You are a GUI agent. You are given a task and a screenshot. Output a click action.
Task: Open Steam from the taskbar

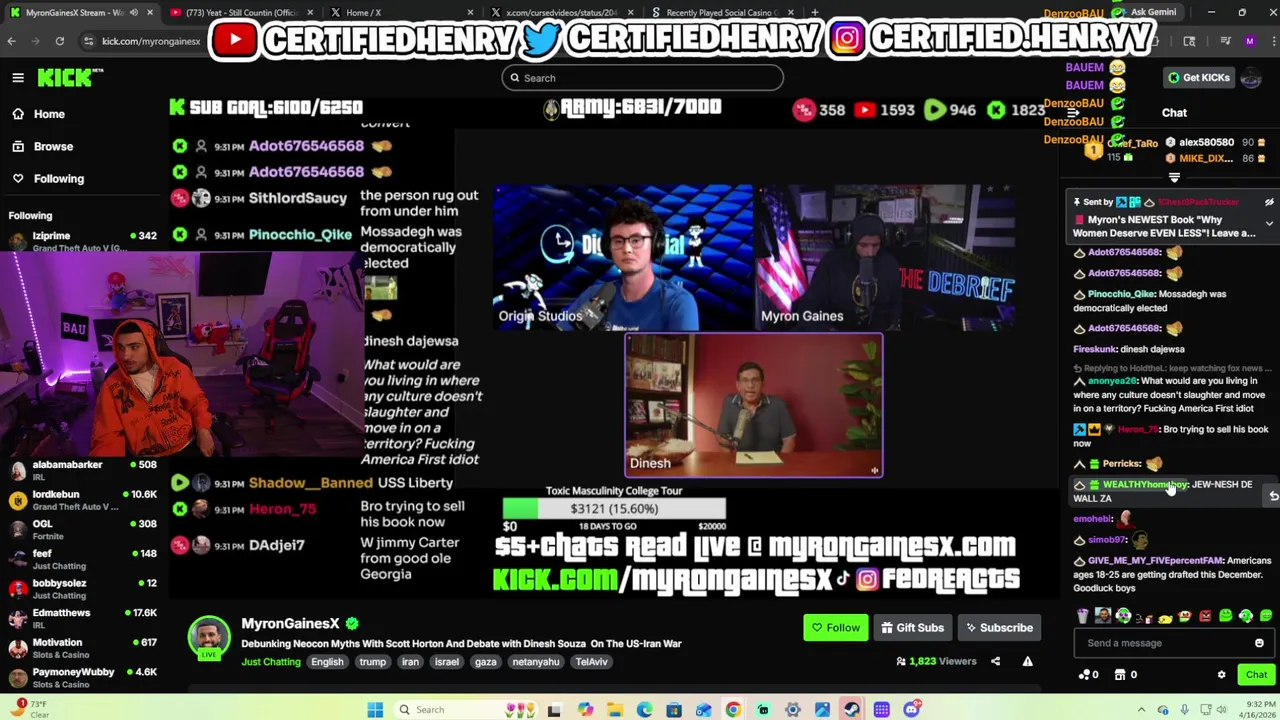pyautogui.click(x=852, y=710)
